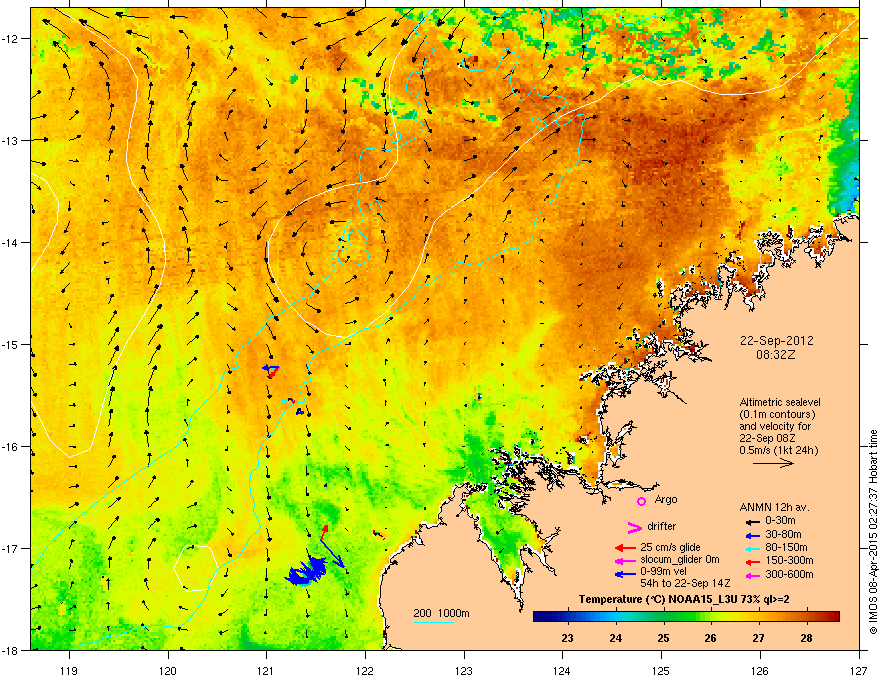
Task: Click the 0.5m/s velocity scale arrow
Action: pos(773,463)
